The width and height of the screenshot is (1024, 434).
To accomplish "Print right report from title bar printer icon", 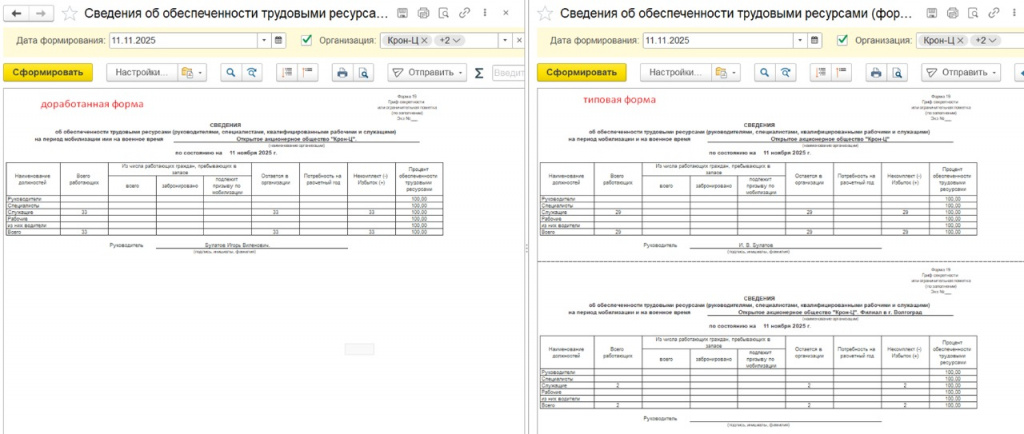I will tap(952, 13).
